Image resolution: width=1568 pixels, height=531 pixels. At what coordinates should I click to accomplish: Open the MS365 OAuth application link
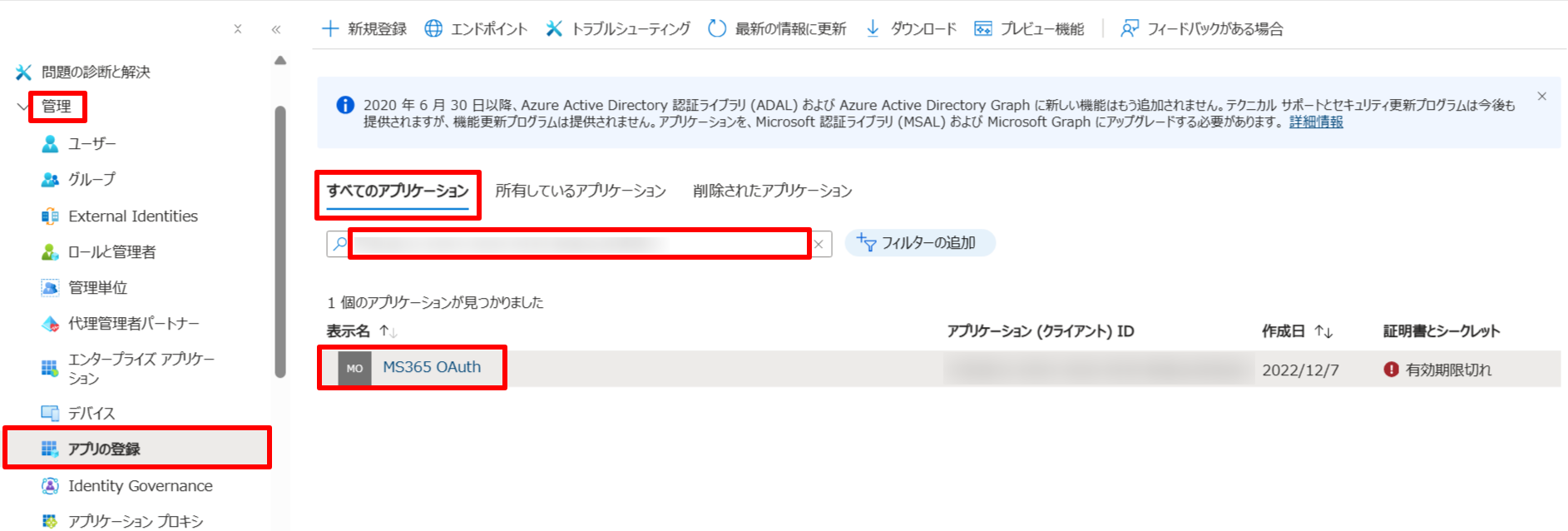coord(432,367)
